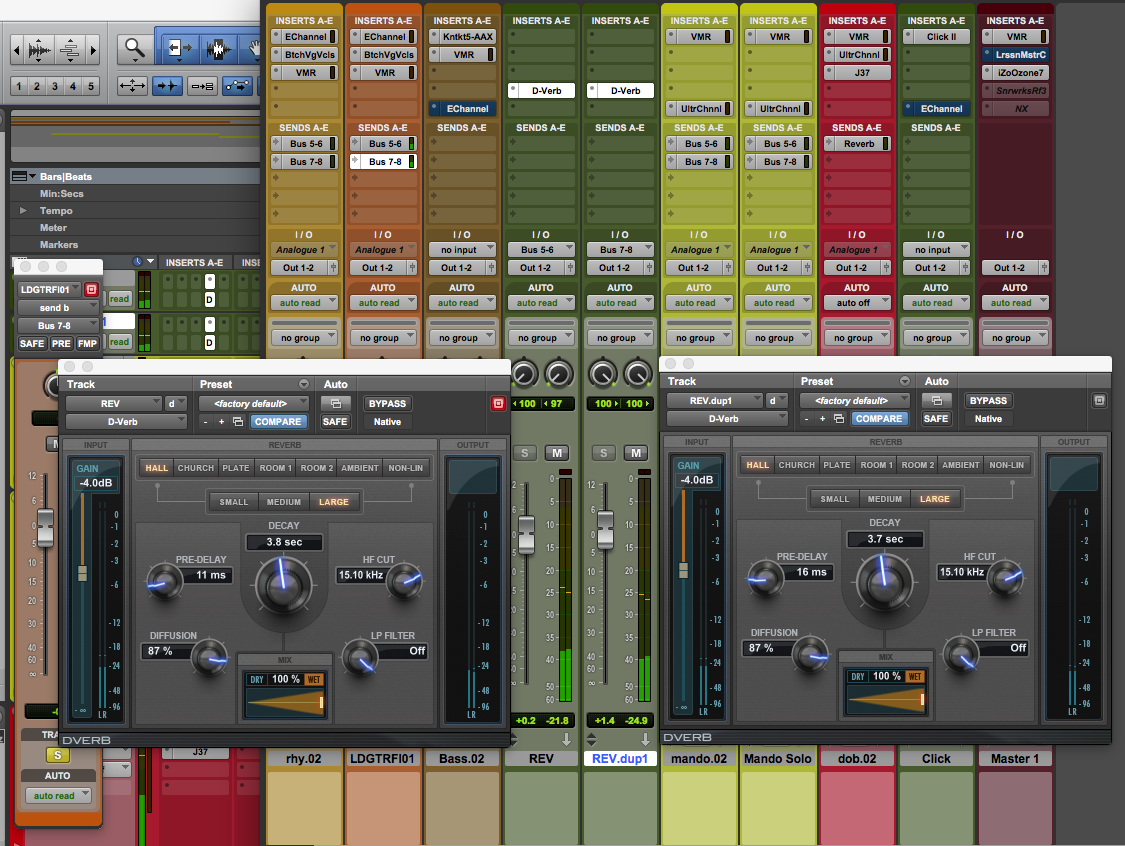
Task: Solo the REV channel strip
Action: coord(524,452)
